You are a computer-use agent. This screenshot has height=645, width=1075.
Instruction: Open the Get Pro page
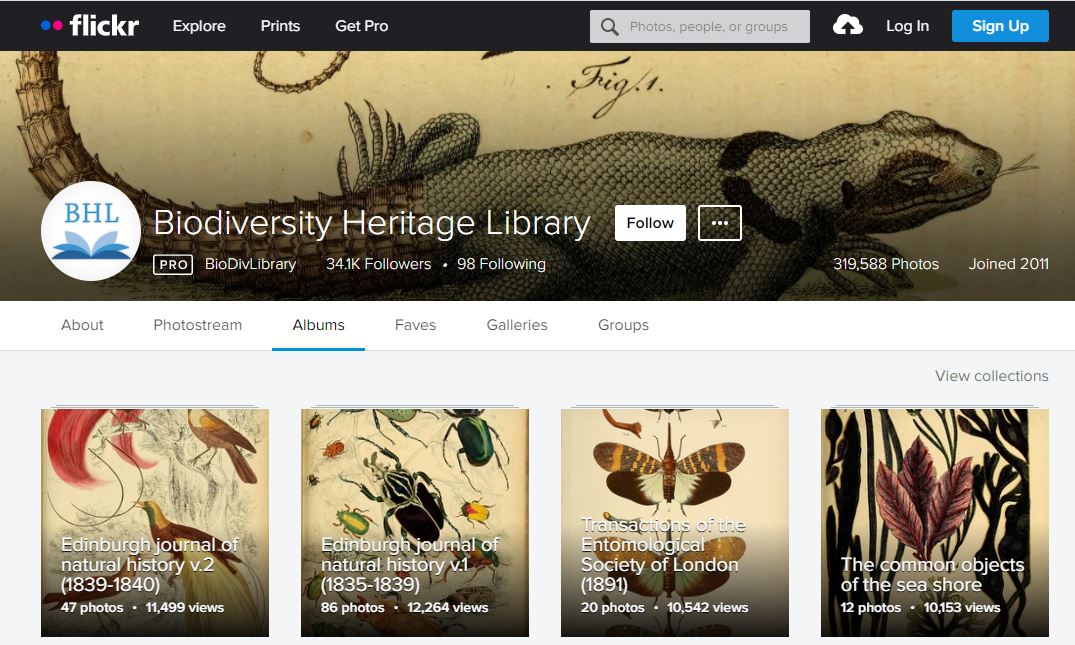pyautogui.click(x=361, y=26)
